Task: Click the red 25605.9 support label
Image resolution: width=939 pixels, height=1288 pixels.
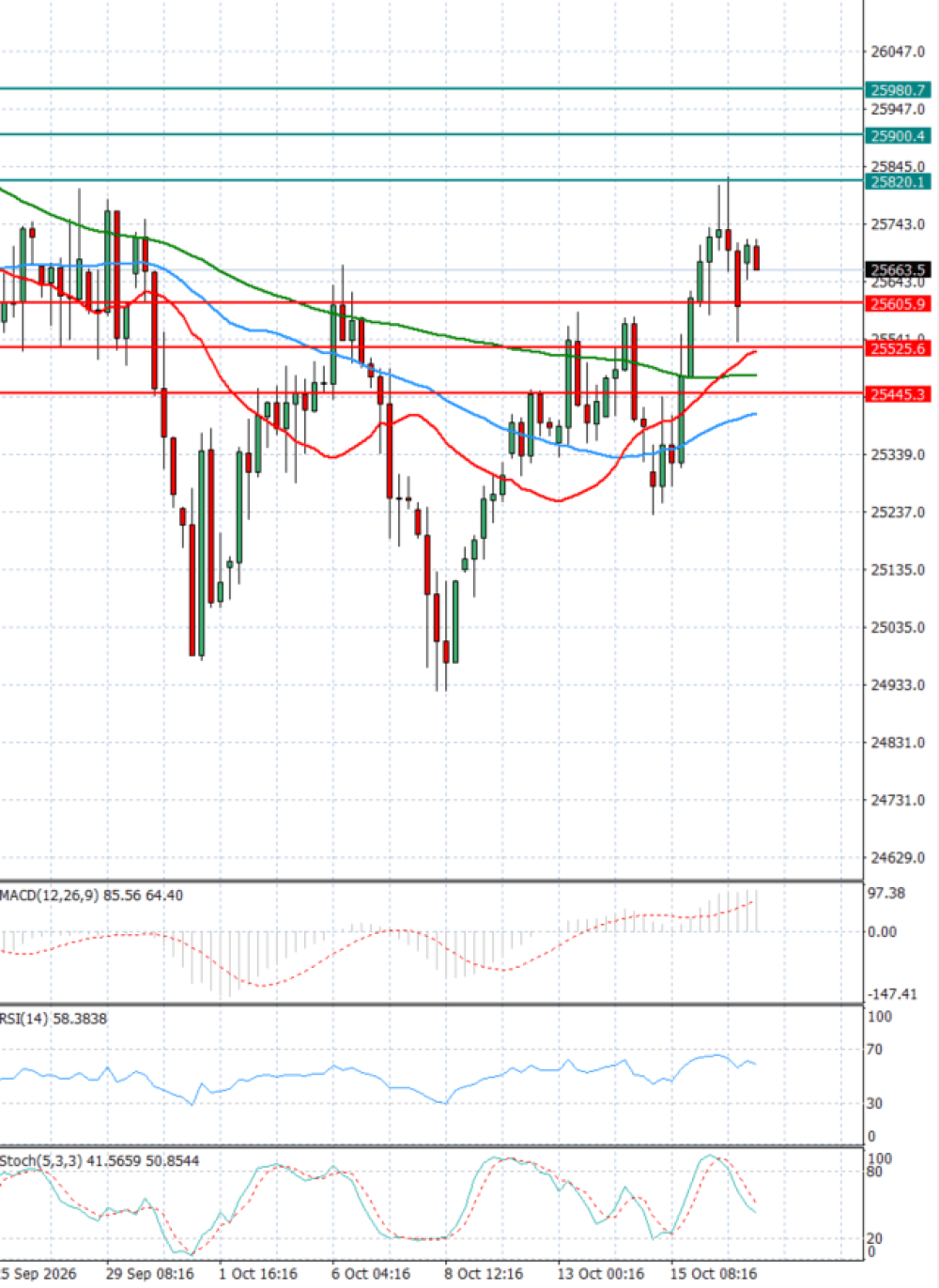Action: pos(898,304)
